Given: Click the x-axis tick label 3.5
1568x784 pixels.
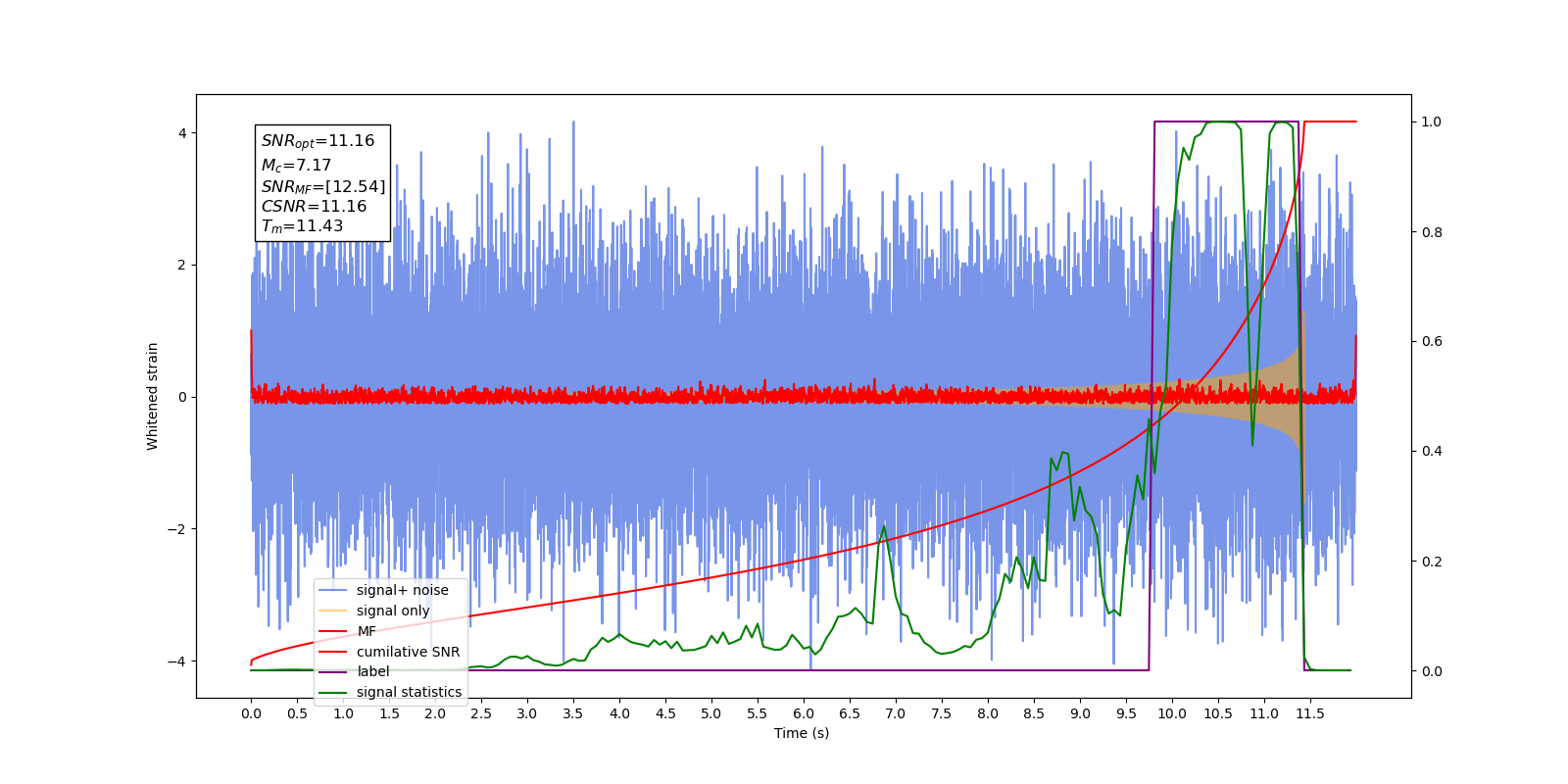Looking at the screenshot, I should point(573,713).
